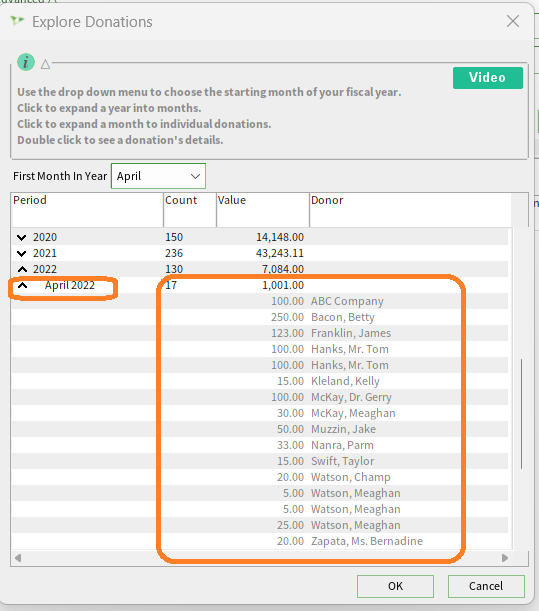Click the Value column header
539x611 pixels.
(x=263, y=210)
